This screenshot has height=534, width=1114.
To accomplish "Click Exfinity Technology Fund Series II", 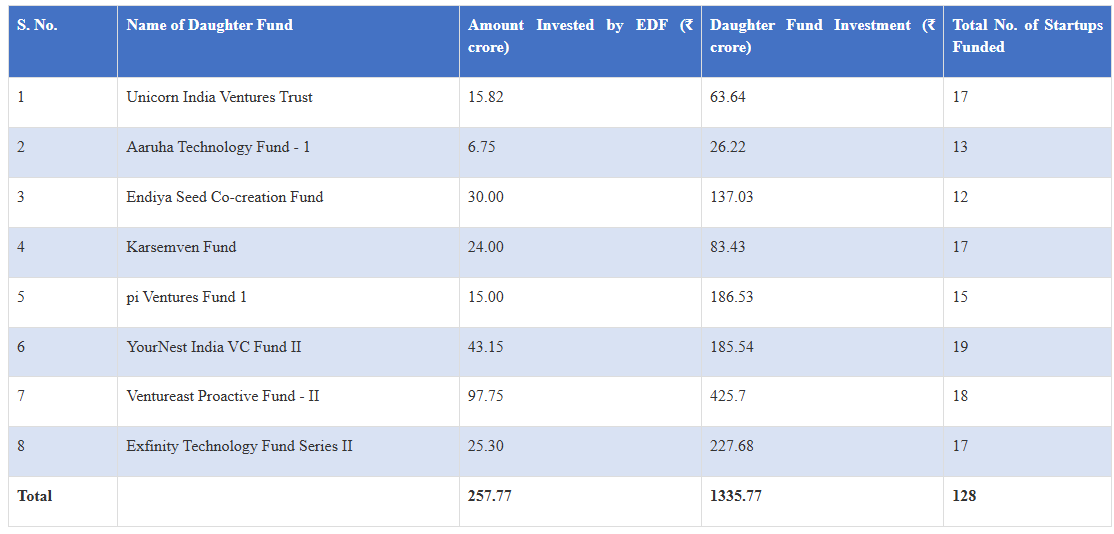I will pyautogui.click(x=239, y=446).
